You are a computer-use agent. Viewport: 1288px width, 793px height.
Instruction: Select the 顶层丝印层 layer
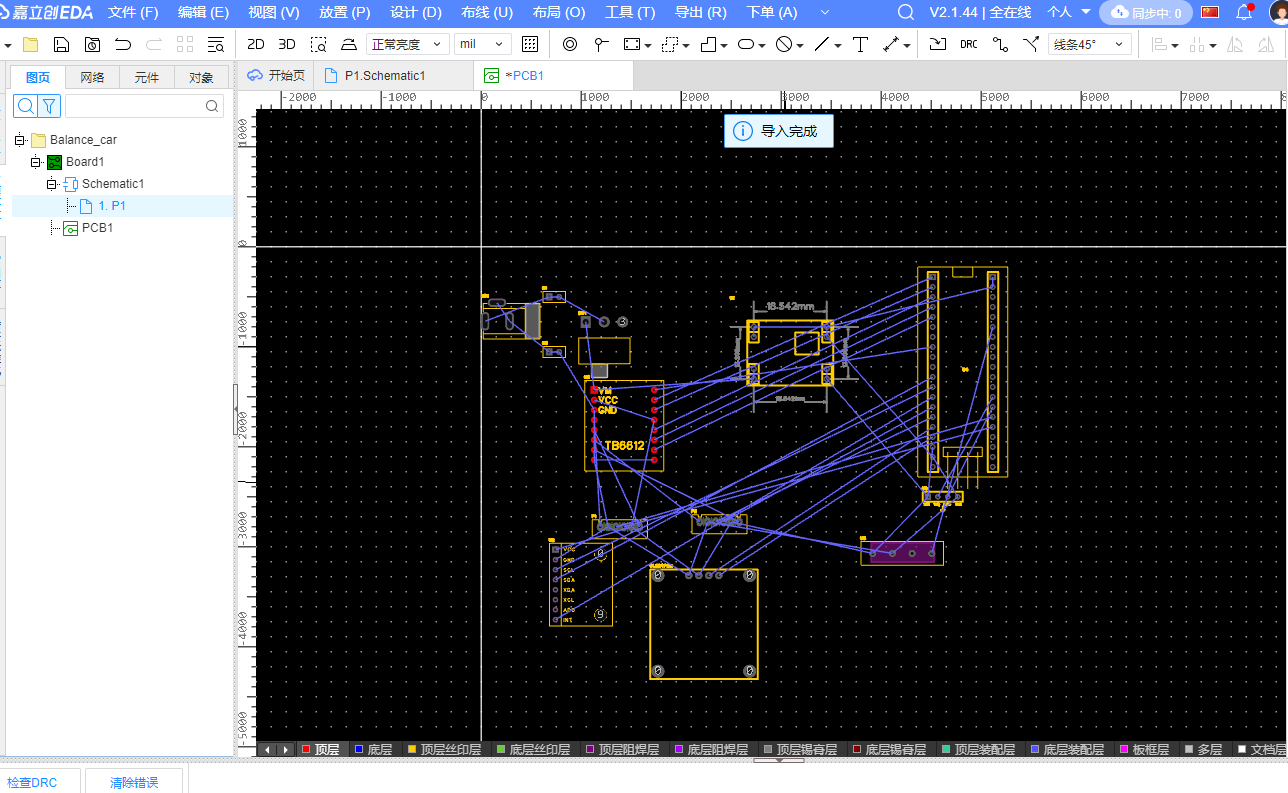(x=444, y=749)
